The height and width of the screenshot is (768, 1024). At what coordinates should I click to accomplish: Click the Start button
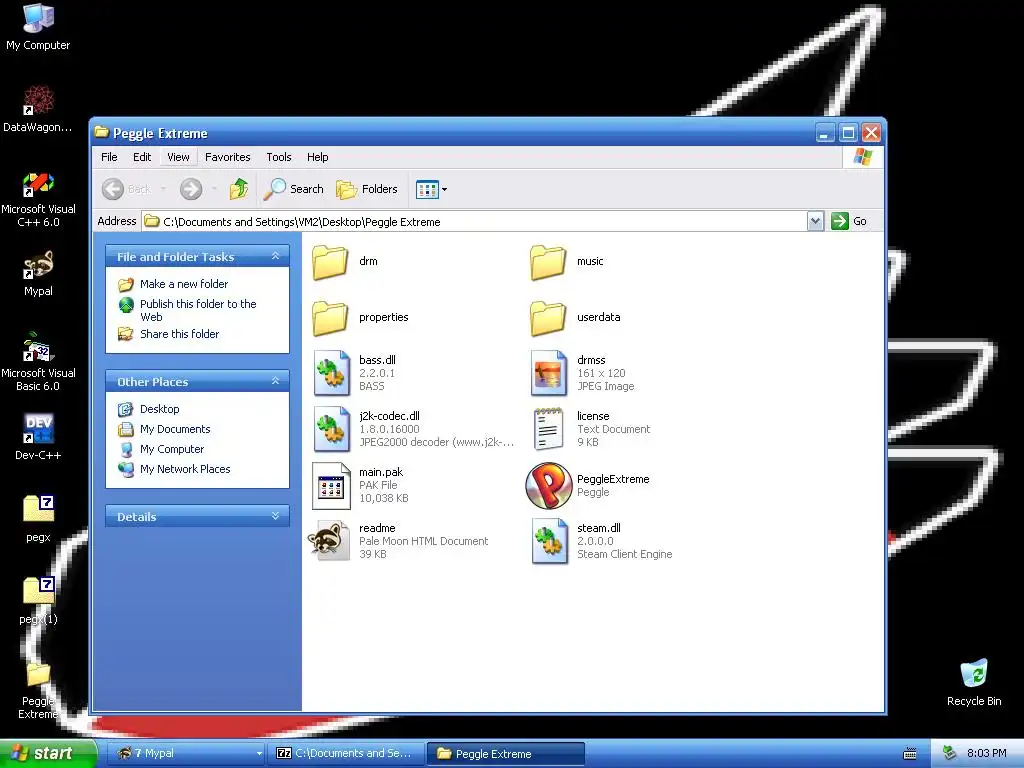tap(47, 754)
